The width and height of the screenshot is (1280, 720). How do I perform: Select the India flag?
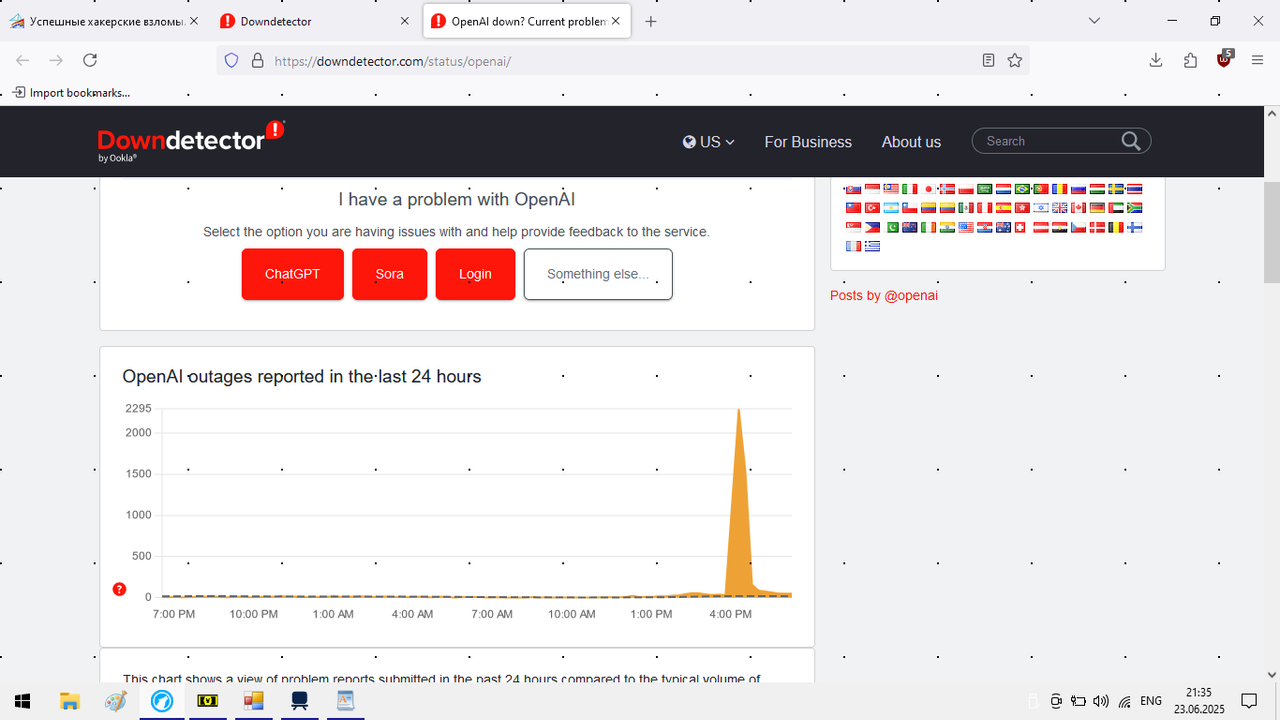[x=947, y=227]
